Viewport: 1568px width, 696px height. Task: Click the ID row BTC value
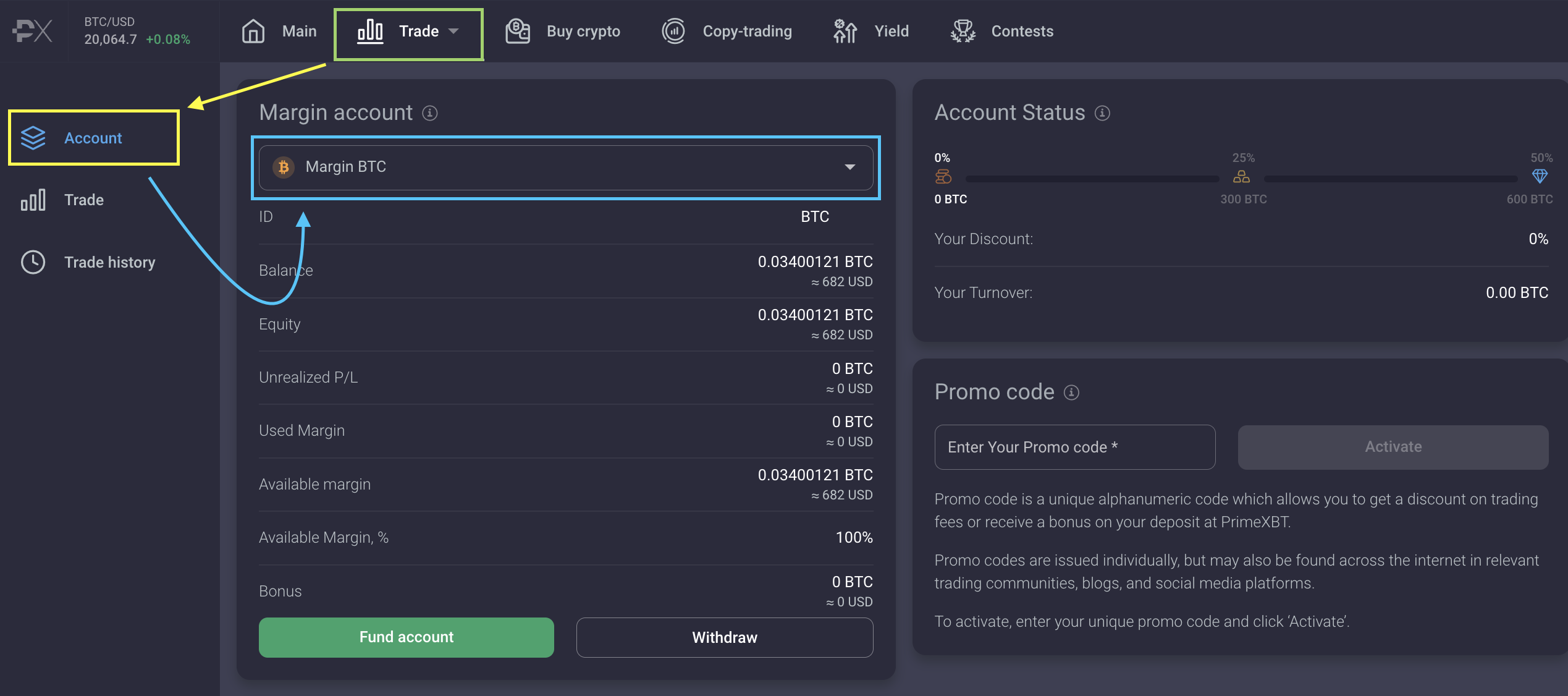pyautogui.click(x=815, y=217)
